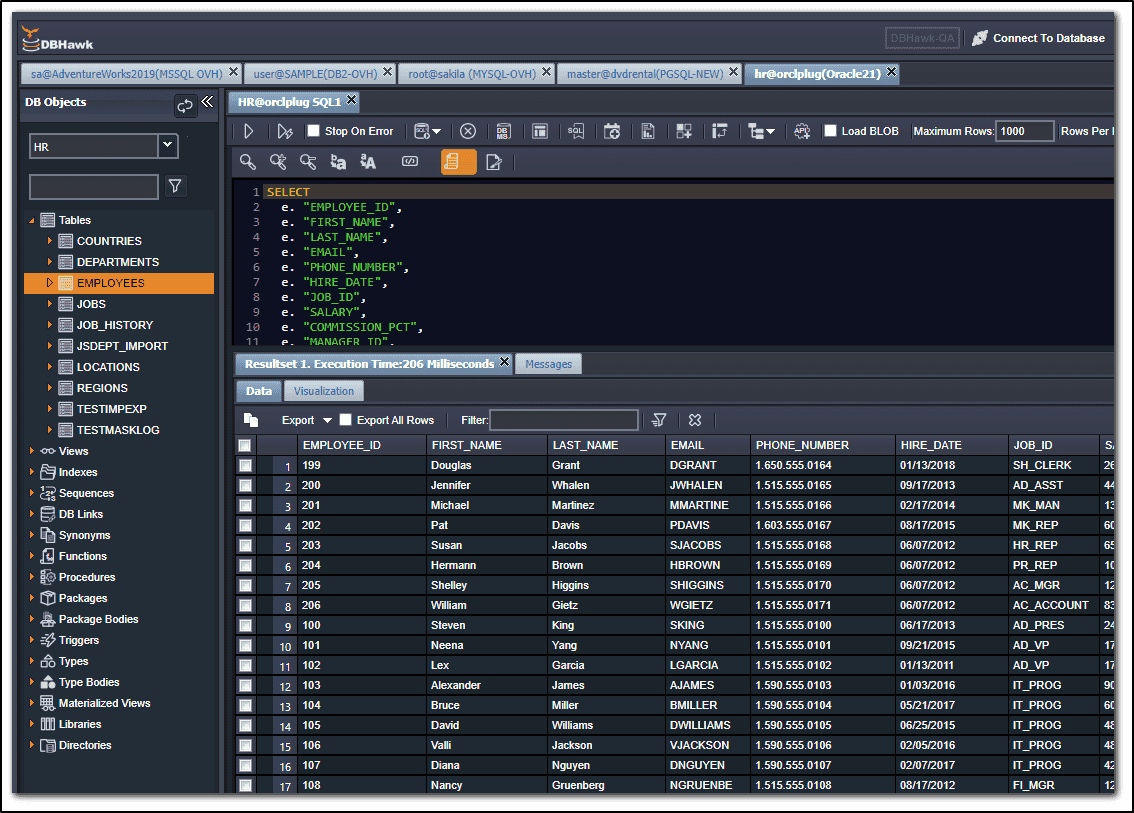
Task: Apply the resultset filter funnel icon
Action: click(x=659, y=420)
